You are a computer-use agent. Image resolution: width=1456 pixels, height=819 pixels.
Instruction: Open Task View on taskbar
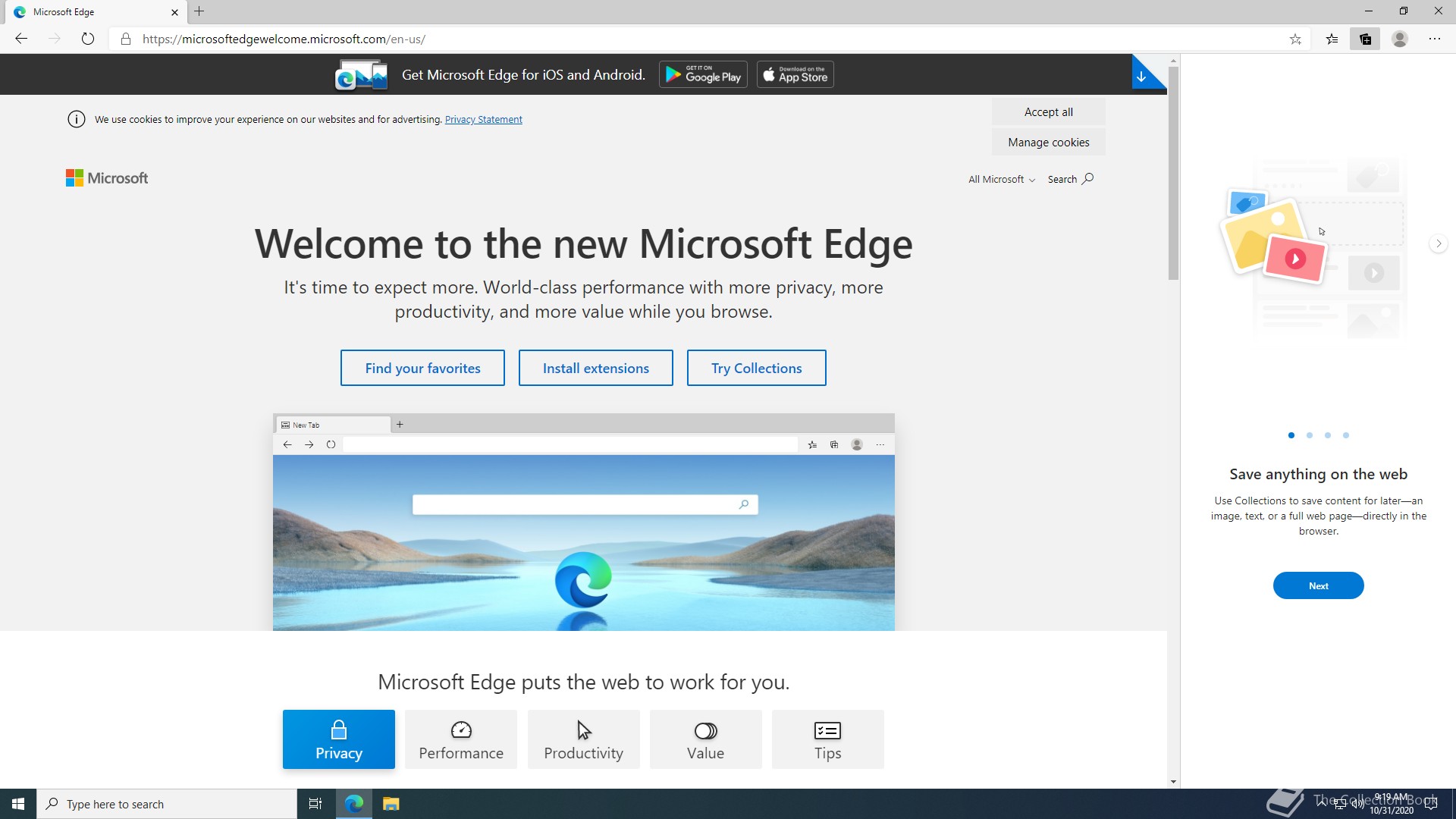click(x=315, y=804)
